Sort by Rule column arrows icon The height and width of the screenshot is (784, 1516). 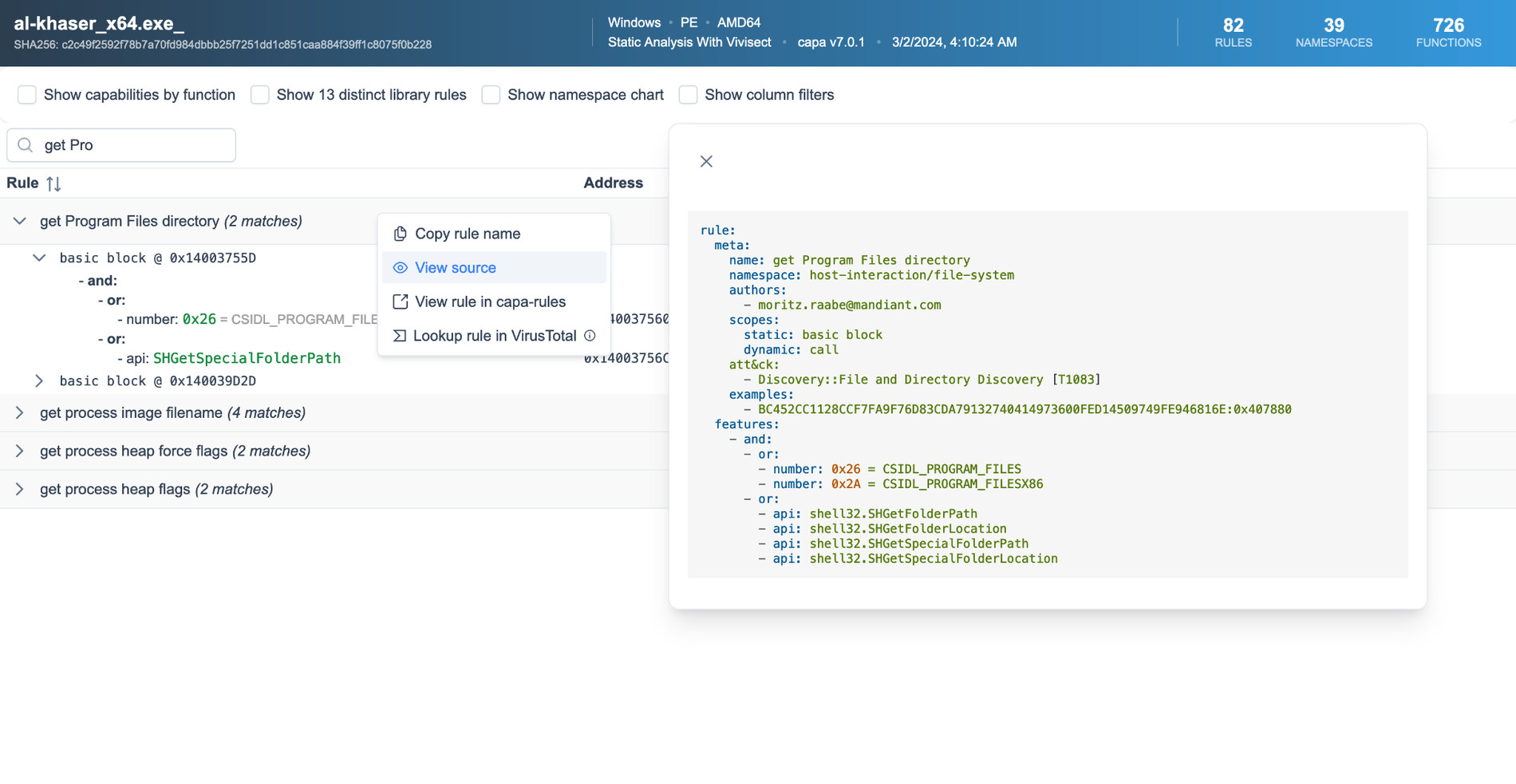[53, 183]
